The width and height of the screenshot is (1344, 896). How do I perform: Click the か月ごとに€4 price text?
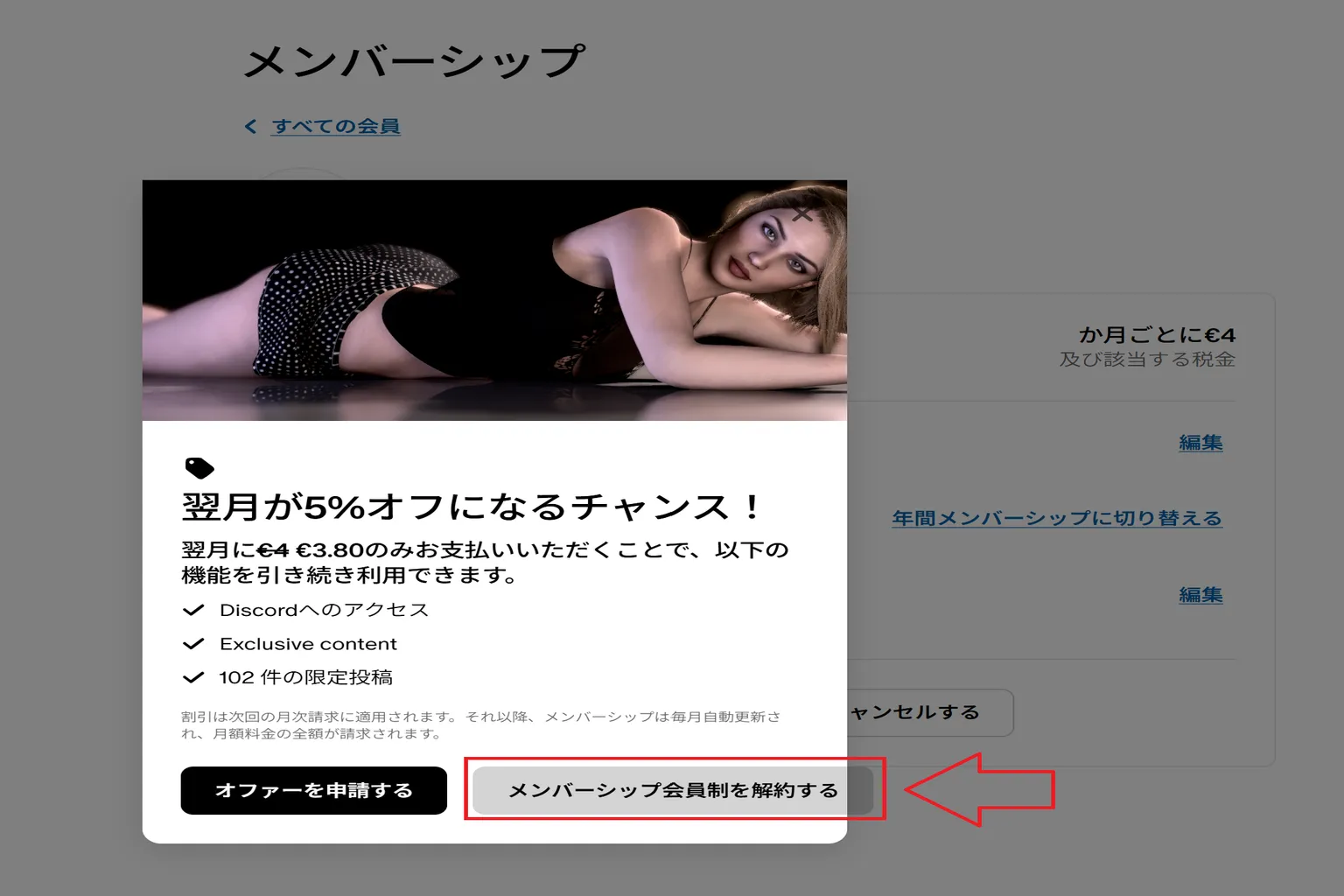click(x=1157, y=335)
